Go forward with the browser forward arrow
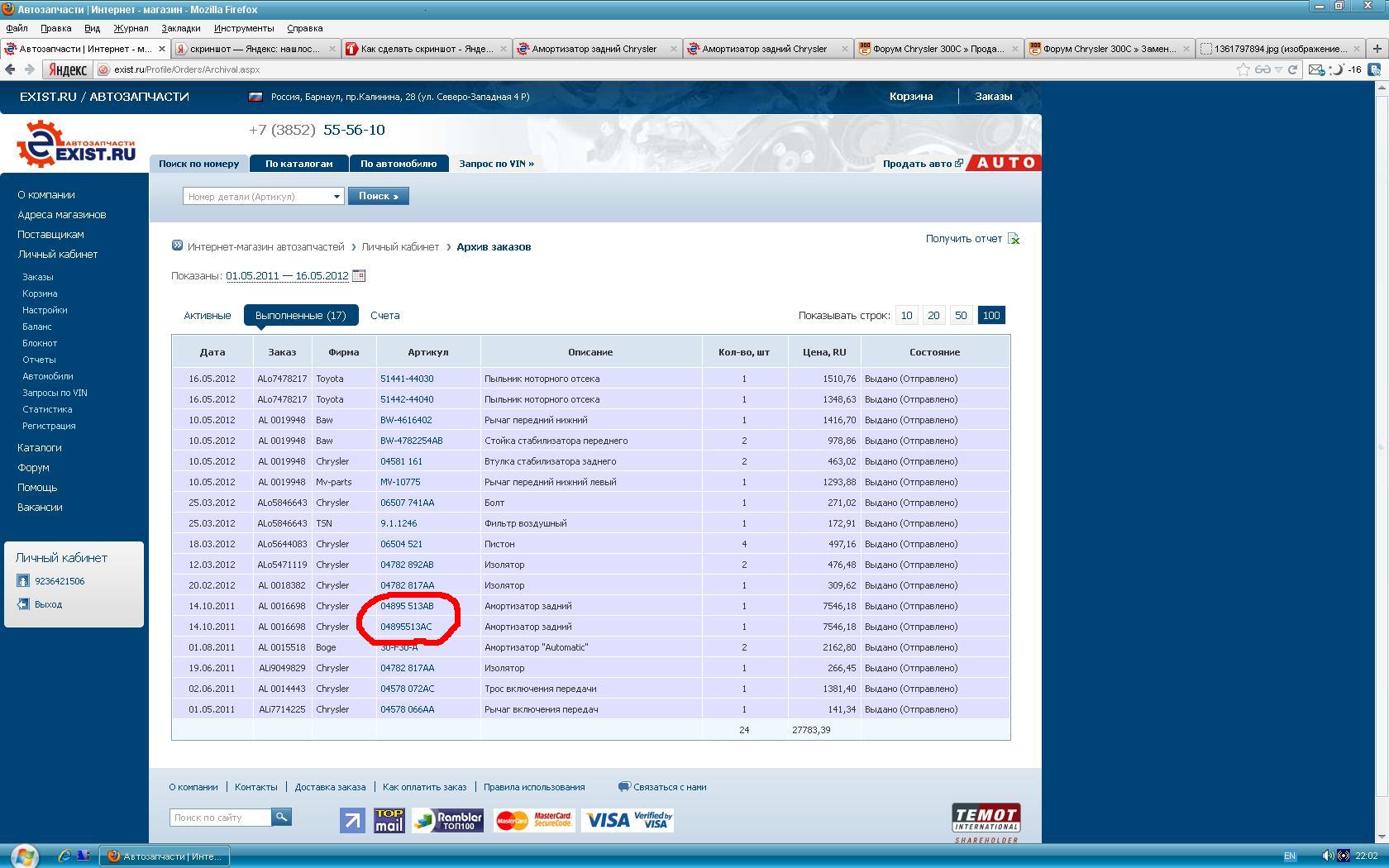Viewport: 1389px width, 868px height. pos(30,69)
